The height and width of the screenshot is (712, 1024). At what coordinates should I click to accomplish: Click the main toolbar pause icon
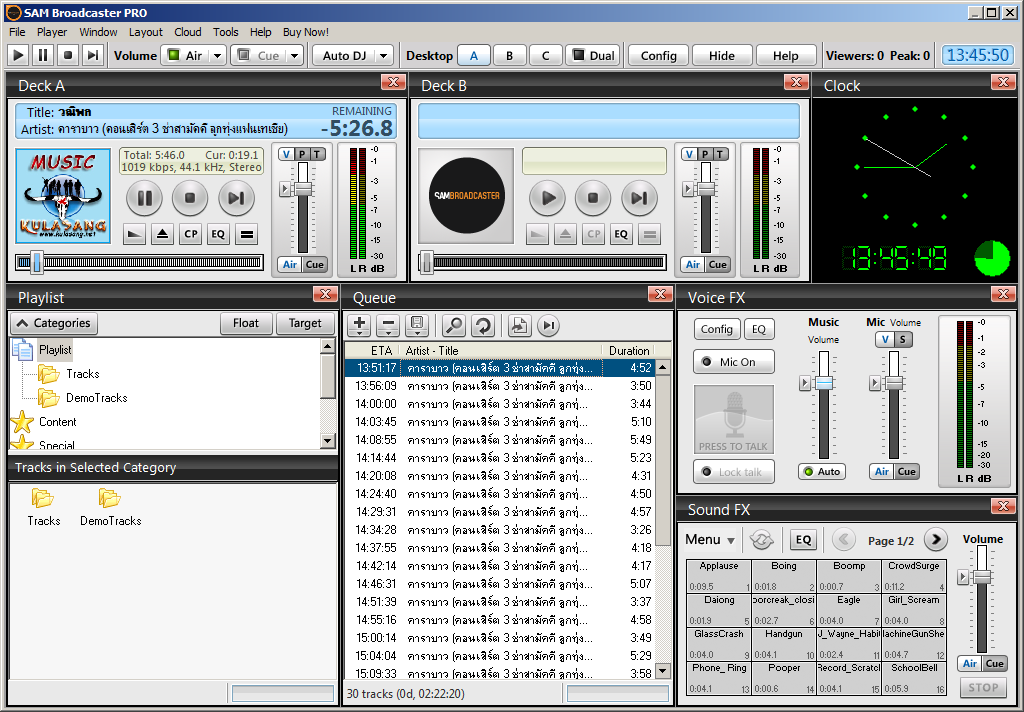tap(43, 56)
